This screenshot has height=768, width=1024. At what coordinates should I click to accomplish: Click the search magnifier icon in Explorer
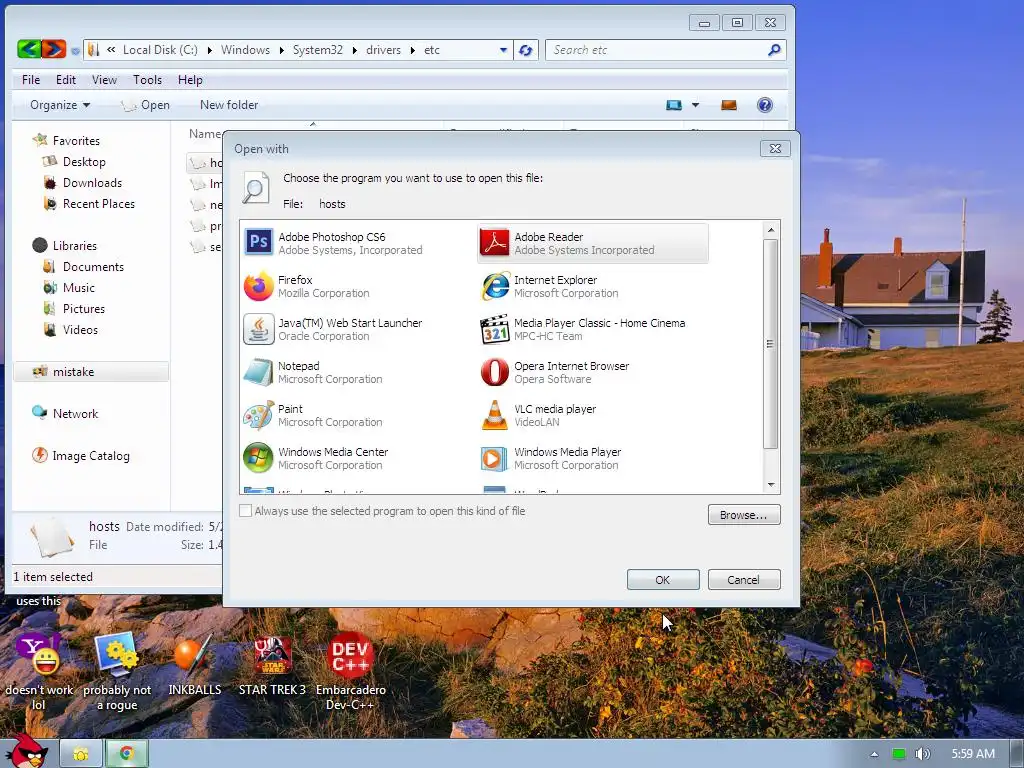tap(774, 50)
